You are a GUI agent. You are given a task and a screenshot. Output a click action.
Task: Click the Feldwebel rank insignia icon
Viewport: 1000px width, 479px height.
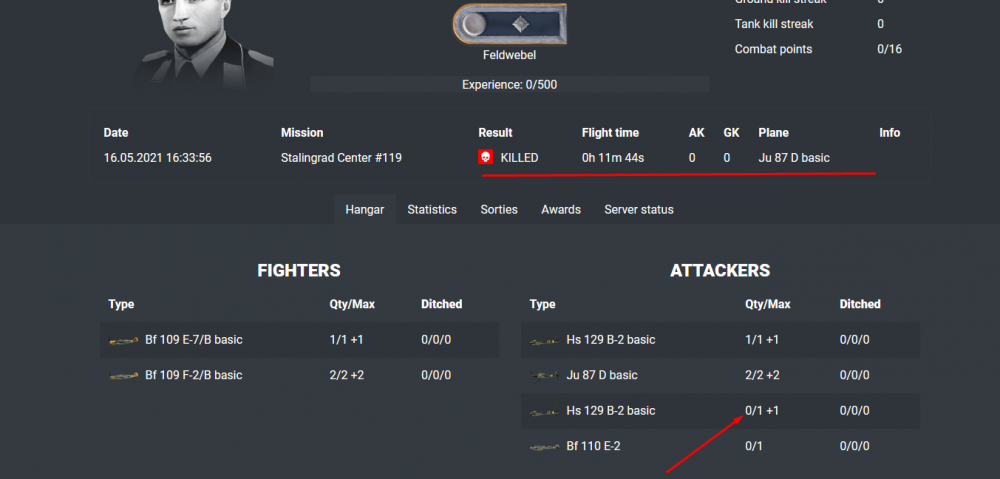509,23
